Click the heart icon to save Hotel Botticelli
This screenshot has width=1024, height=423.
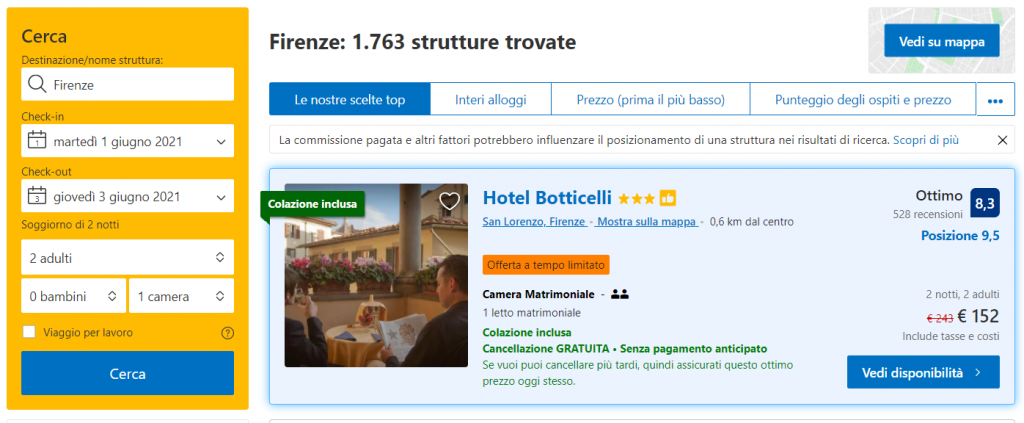[450, 201]
